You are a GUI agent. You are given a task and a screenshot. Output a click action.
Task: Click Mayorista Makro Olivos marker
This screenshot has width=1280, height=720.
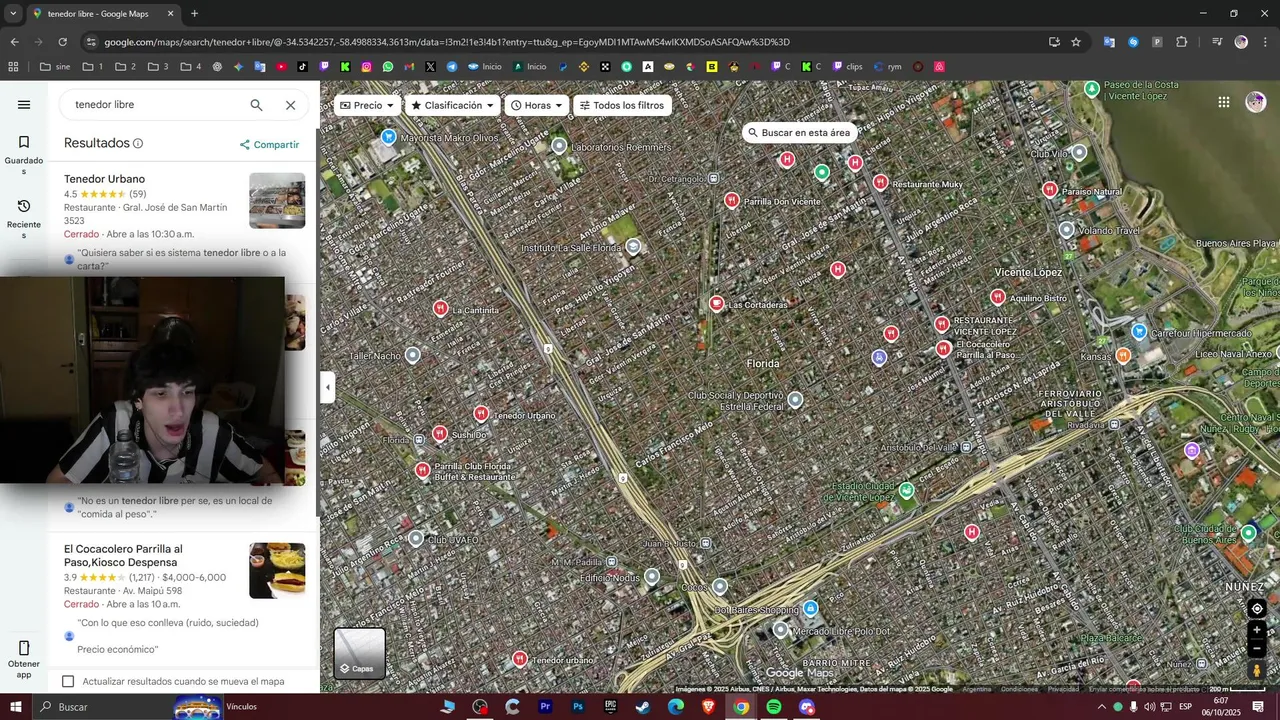(388, 137)
